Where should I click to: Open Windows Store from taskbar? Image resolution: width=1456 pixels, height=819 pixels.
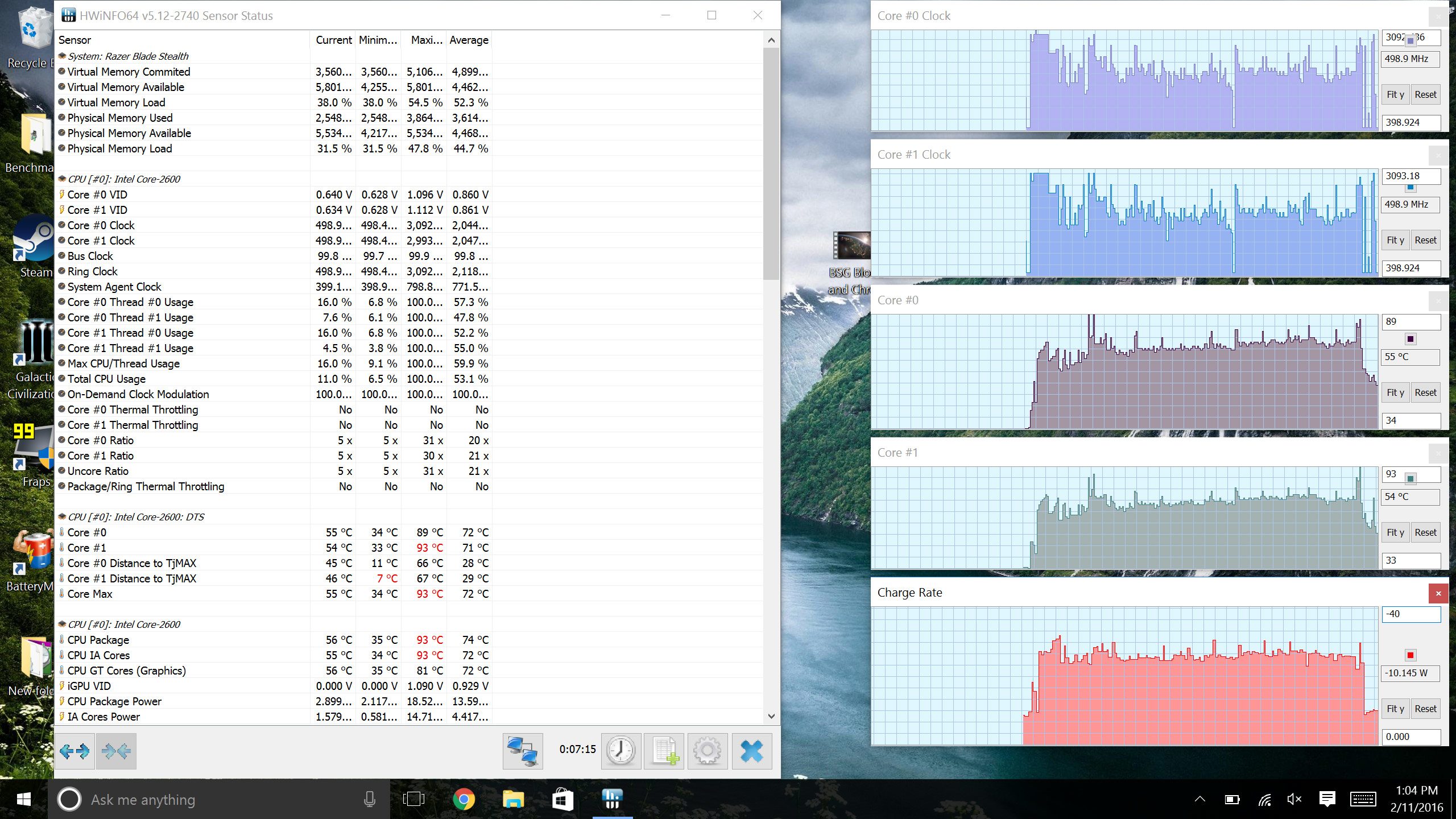562,799
